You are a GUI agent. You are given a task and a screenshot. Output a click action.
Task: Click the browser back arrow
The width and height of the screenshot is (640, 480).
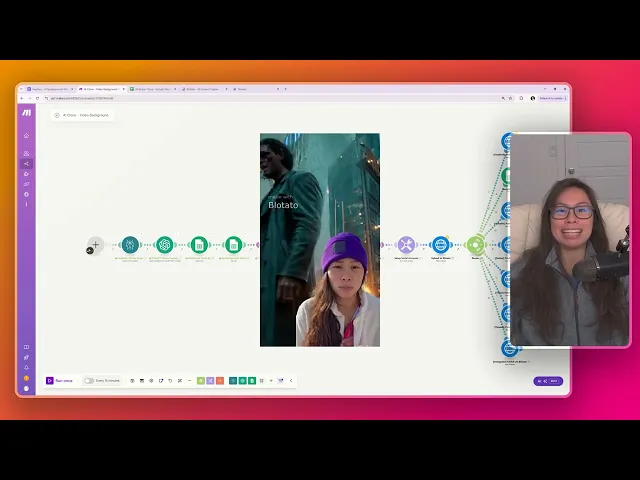pos(22,98)
